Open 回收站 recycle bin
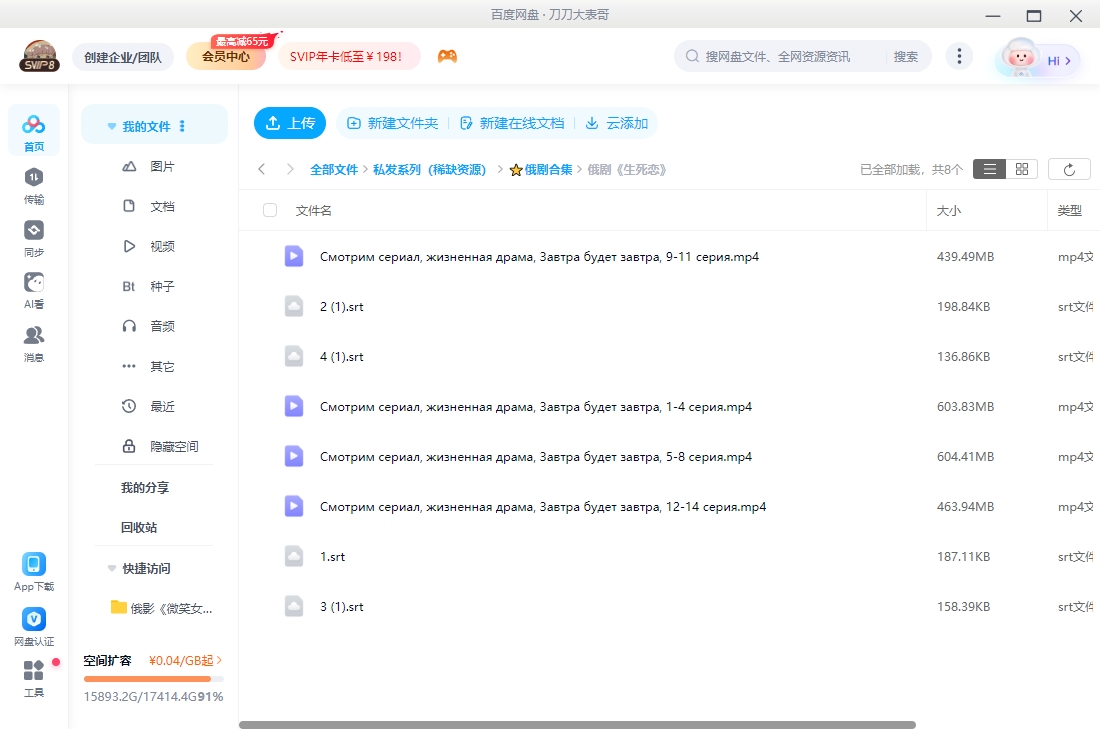Image resolution: width=1100 pixels, height=729 pixels. [x=139, y=528]
